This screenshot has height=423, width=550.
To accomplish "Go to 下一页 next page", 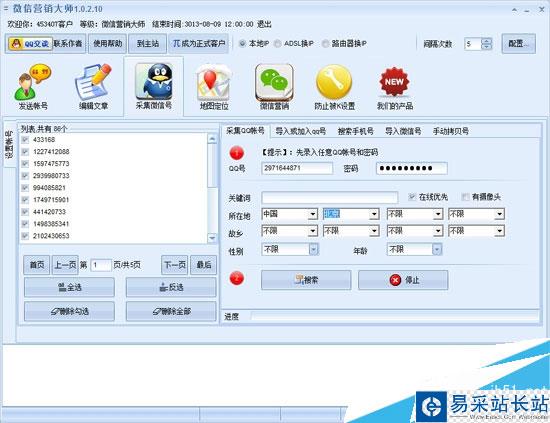I will [x=175, y=265].
